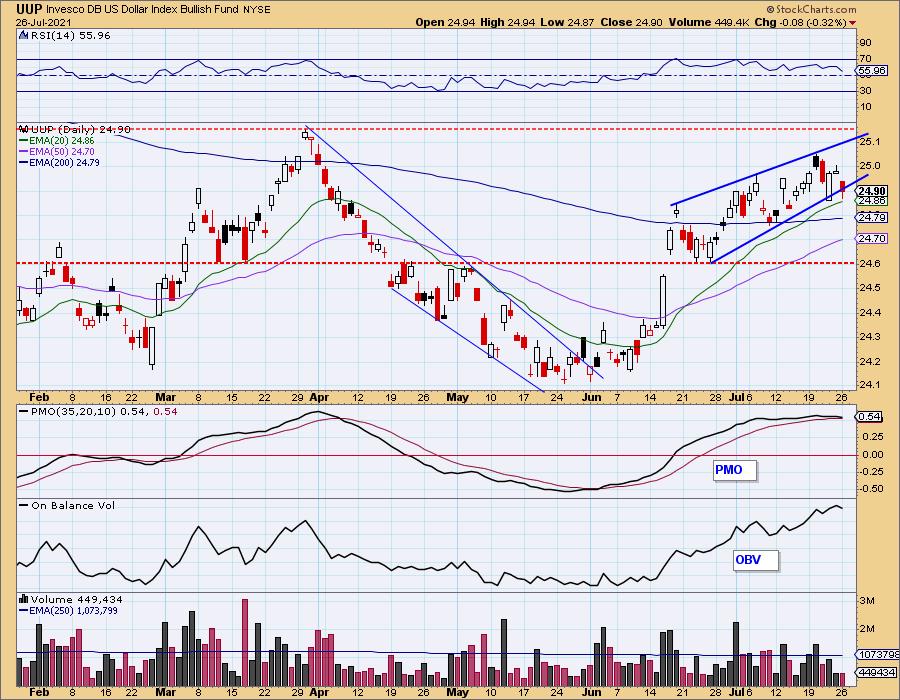Click the UUP (Daily) 24.90 legend
900x700 pixels.
pyautogui.click(x=80, y=130)
